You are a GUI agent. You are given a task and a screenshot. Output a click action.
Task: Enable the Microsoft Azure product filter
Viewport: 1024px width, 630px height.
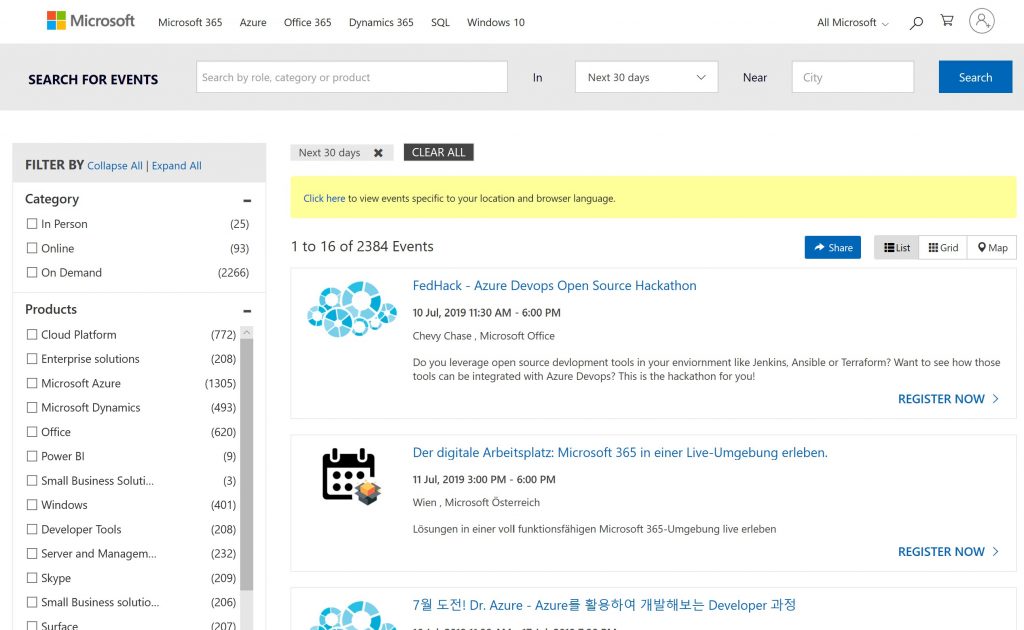tap(32, 383)
